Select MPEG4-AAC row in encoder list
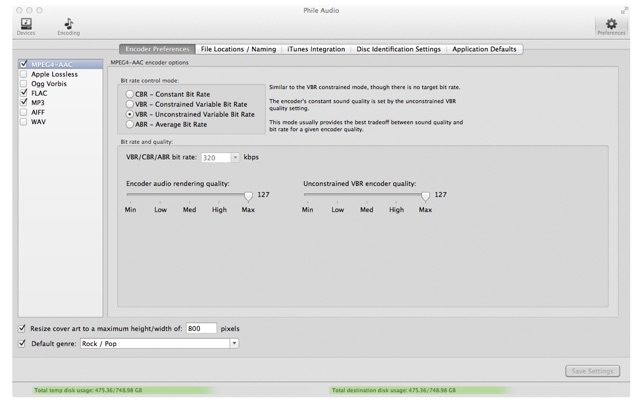The width and height of the screenshot is (643, 402). [x=60, y=64]
